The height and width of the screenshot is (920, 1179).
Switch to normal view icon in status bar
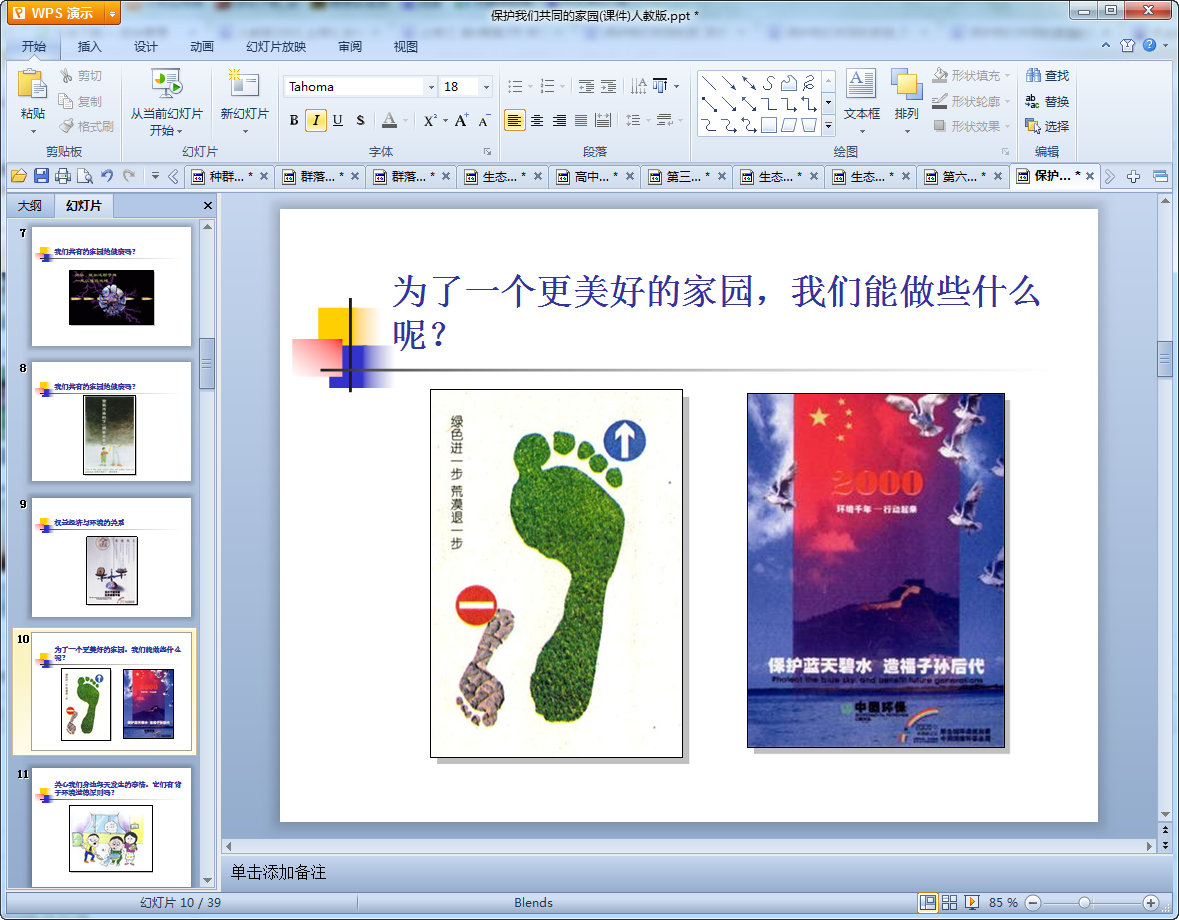pyautogui.click(x=928, y=903)
